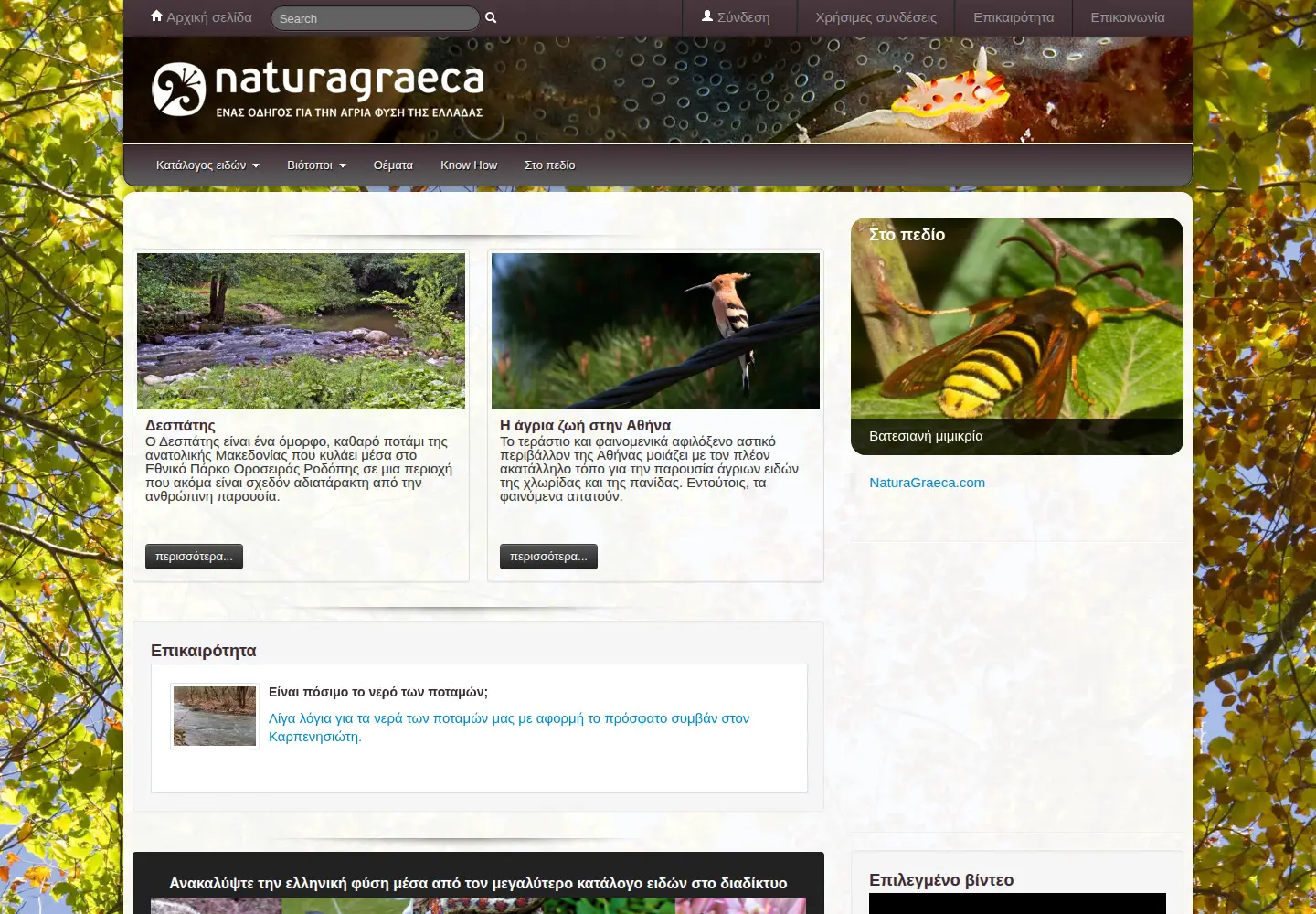The width and height of the screenshot is (1316, 914).
Task: Click περισσότερα button under Δεσπάτης
Action: tap(194, 557)
